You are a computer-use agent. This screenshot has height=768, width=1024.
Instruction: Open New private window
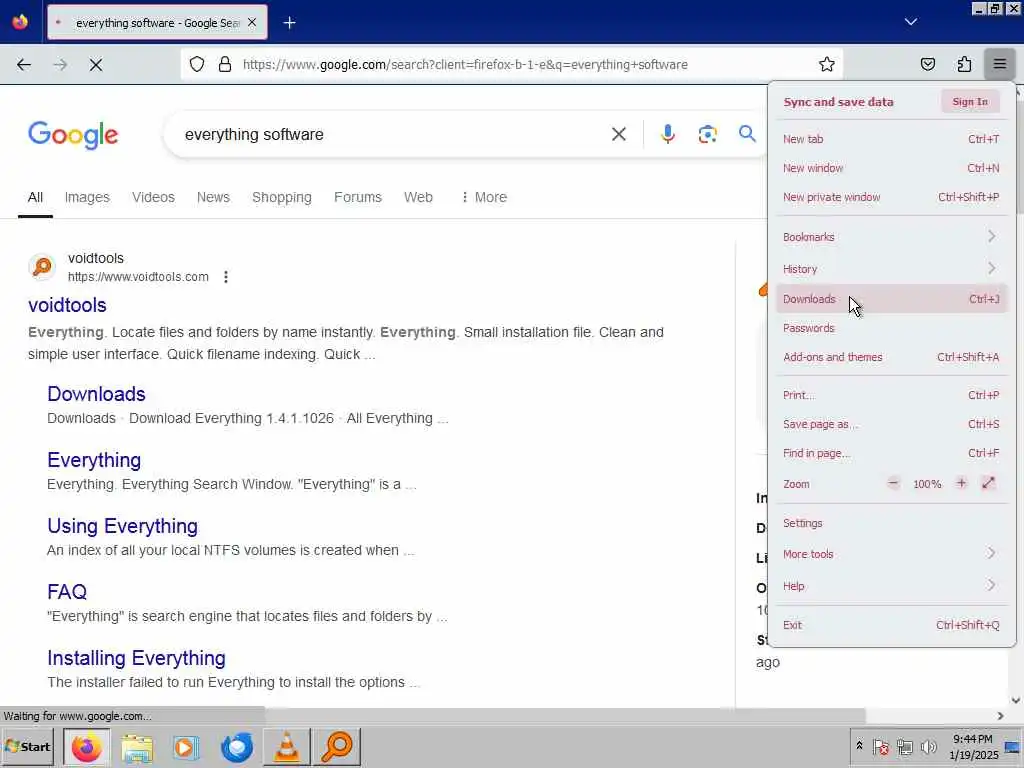[891, 197]
